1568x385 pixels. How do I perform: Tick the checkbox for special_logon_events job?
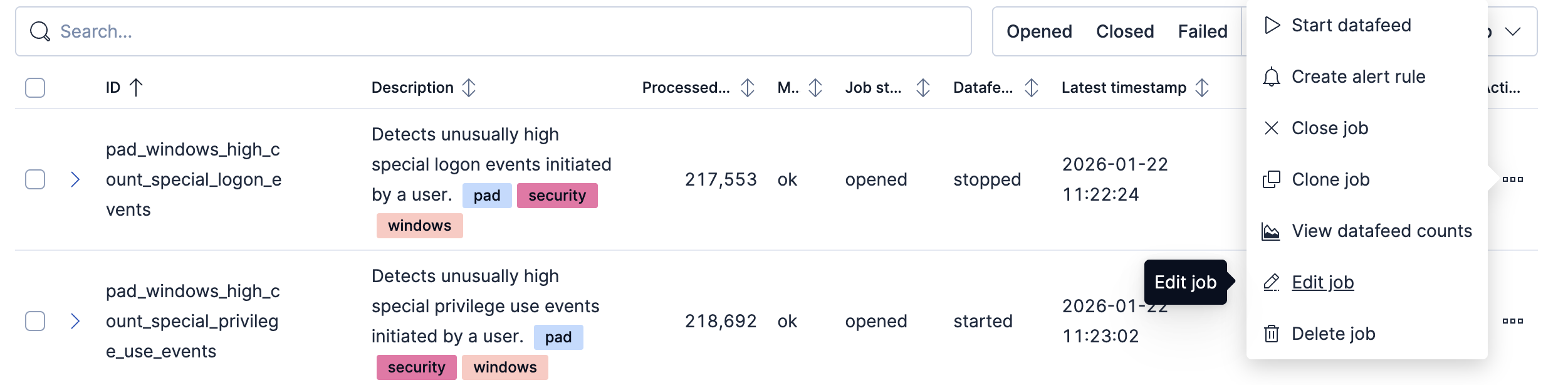point(34,179)
